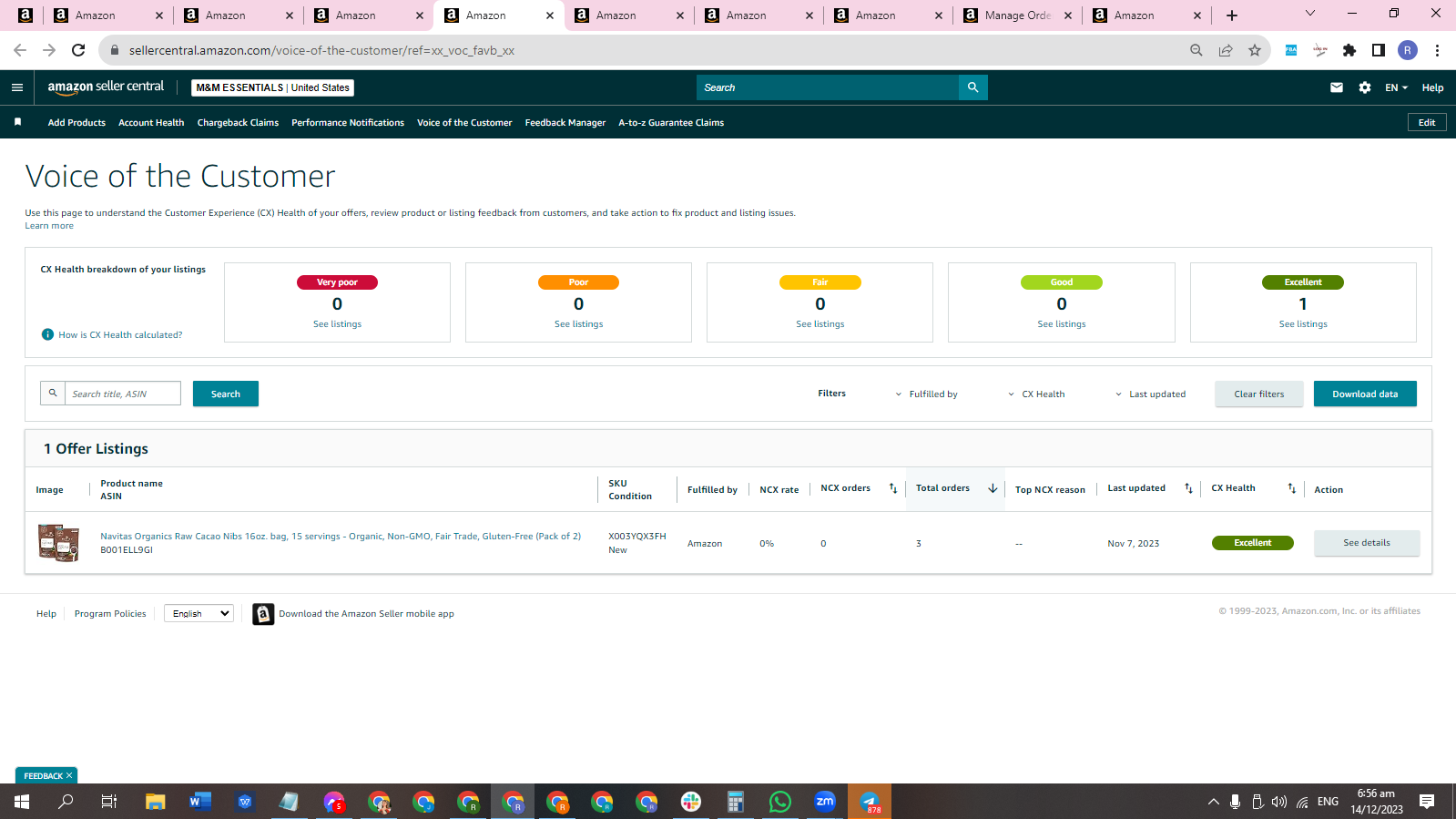Click the Search button next to title field
1456x819 pixels.
pos(226,394)
